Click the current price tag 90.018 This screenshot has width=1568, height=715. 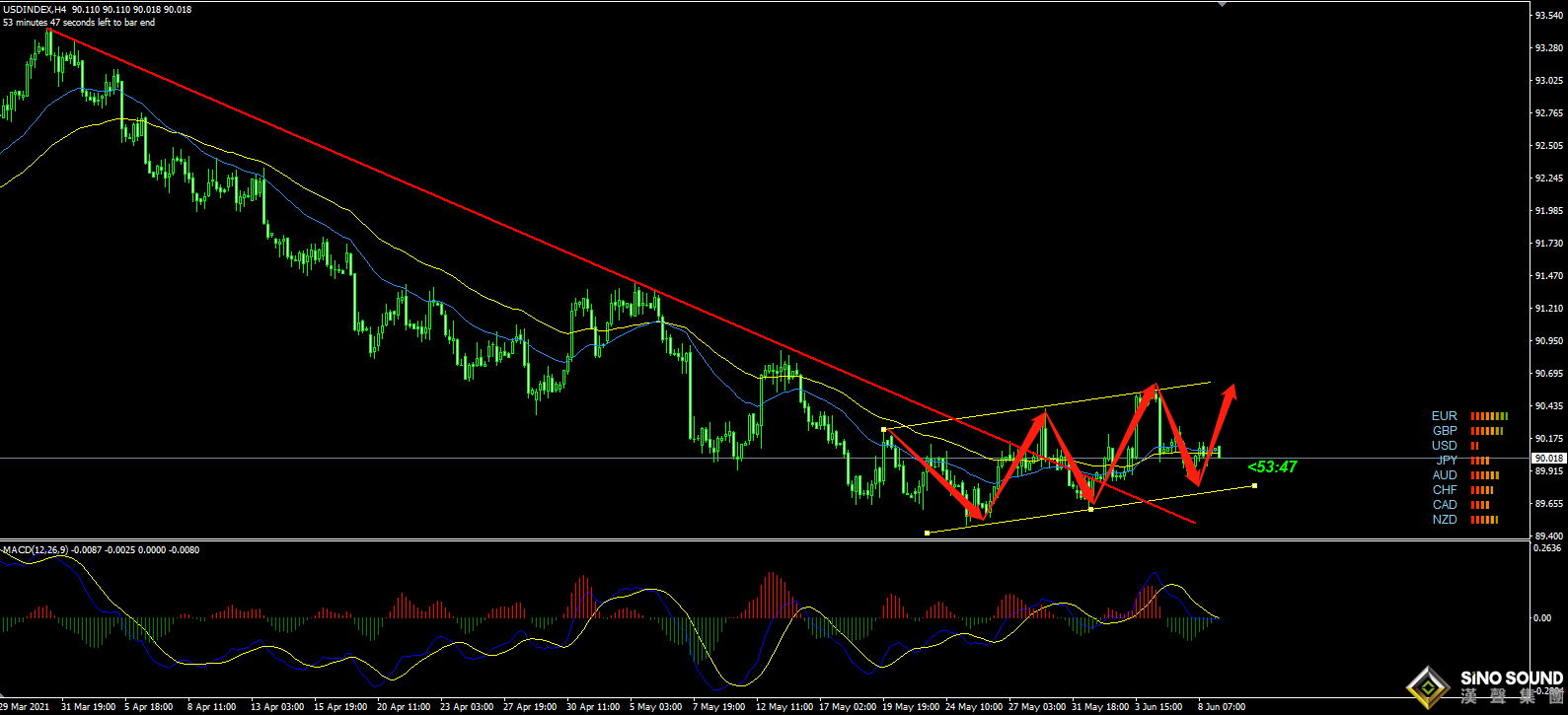pos(1548,459)
